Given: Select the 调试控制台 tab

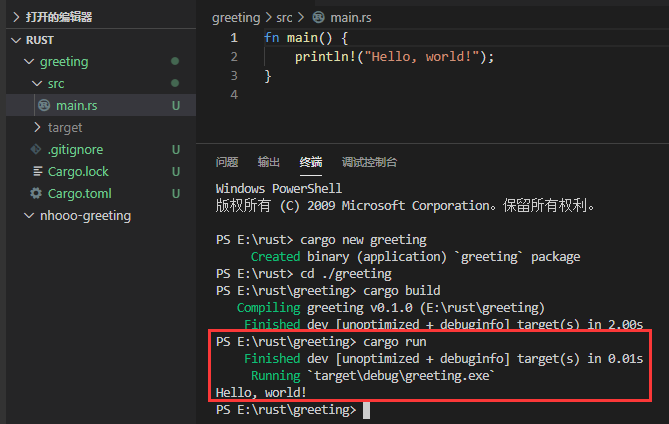Looking at the screenshot, I should pos(369,162).
